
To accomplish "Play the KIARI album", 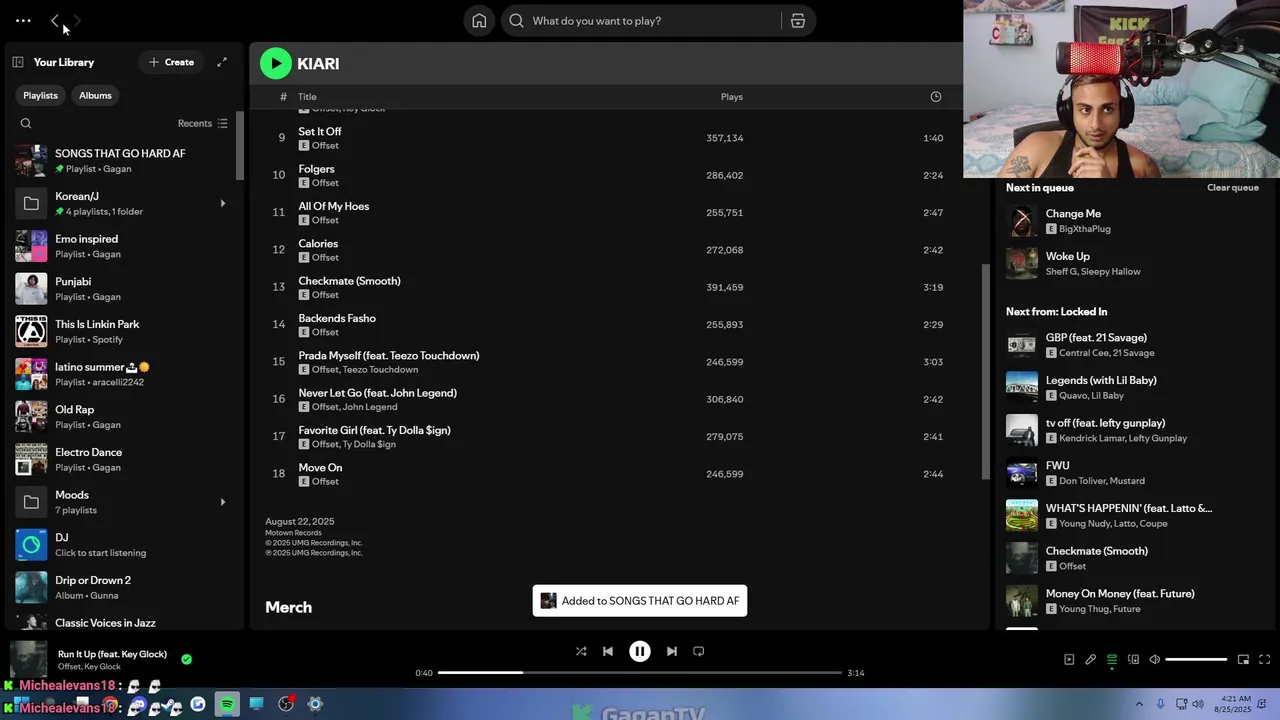I will [276, 63].
